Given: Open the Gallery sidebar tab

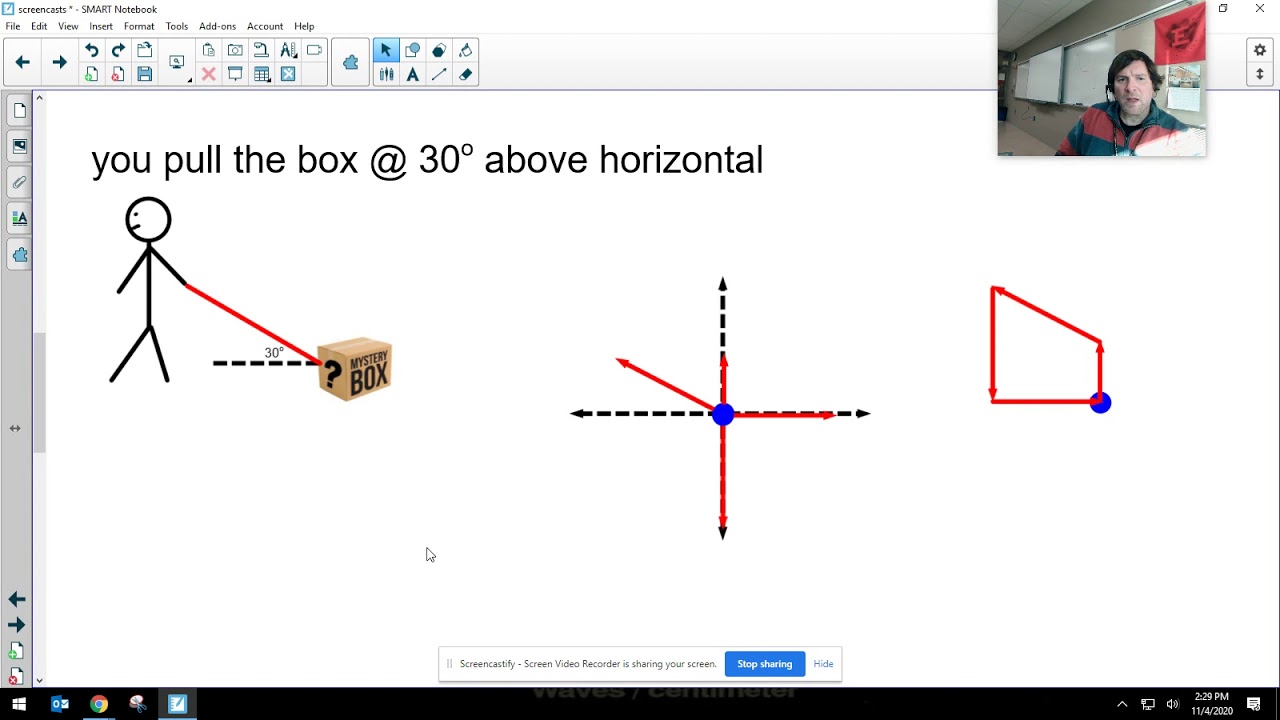Looking at the screenshot, I should click(x=19, y=146).
